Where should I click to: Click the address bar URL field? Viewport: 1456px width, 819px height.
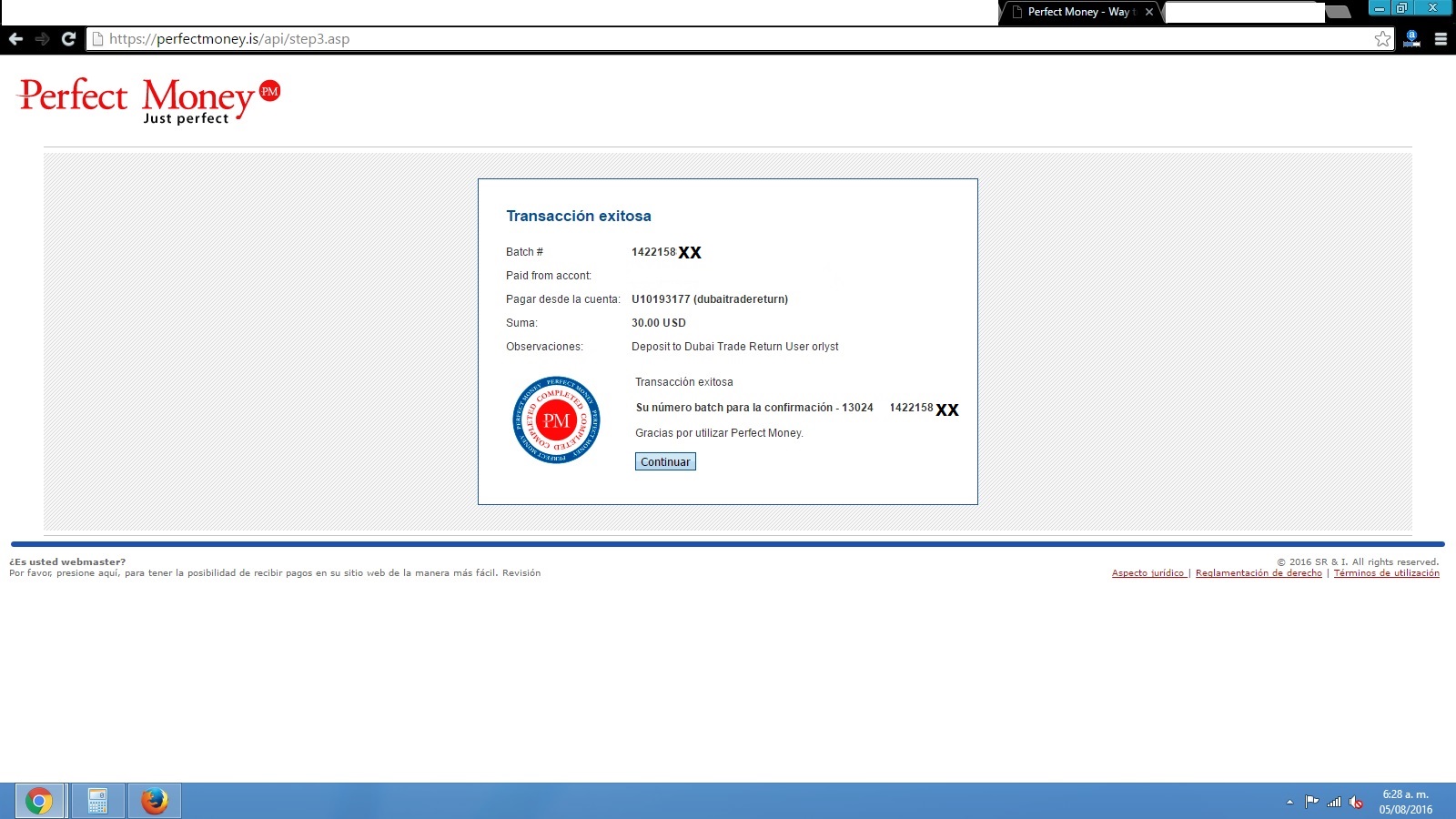coord(728,39)
